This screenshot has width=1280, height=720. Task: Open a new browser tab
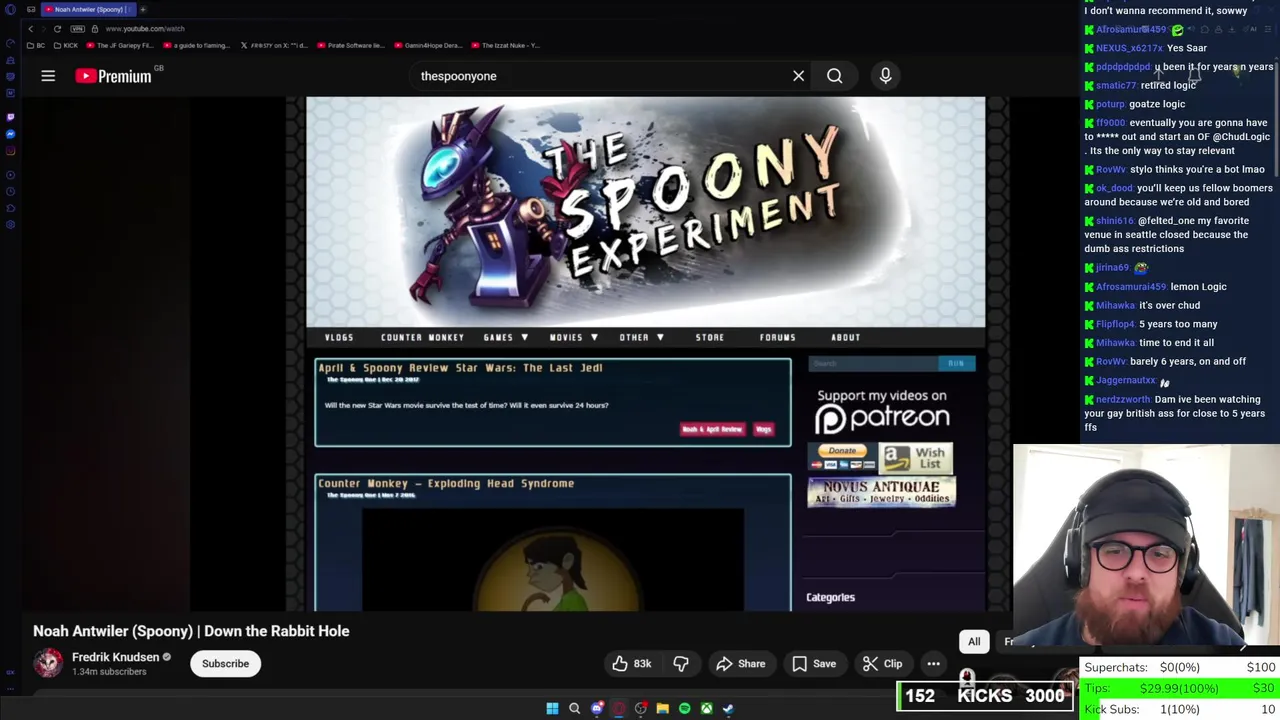pos(143,10)
